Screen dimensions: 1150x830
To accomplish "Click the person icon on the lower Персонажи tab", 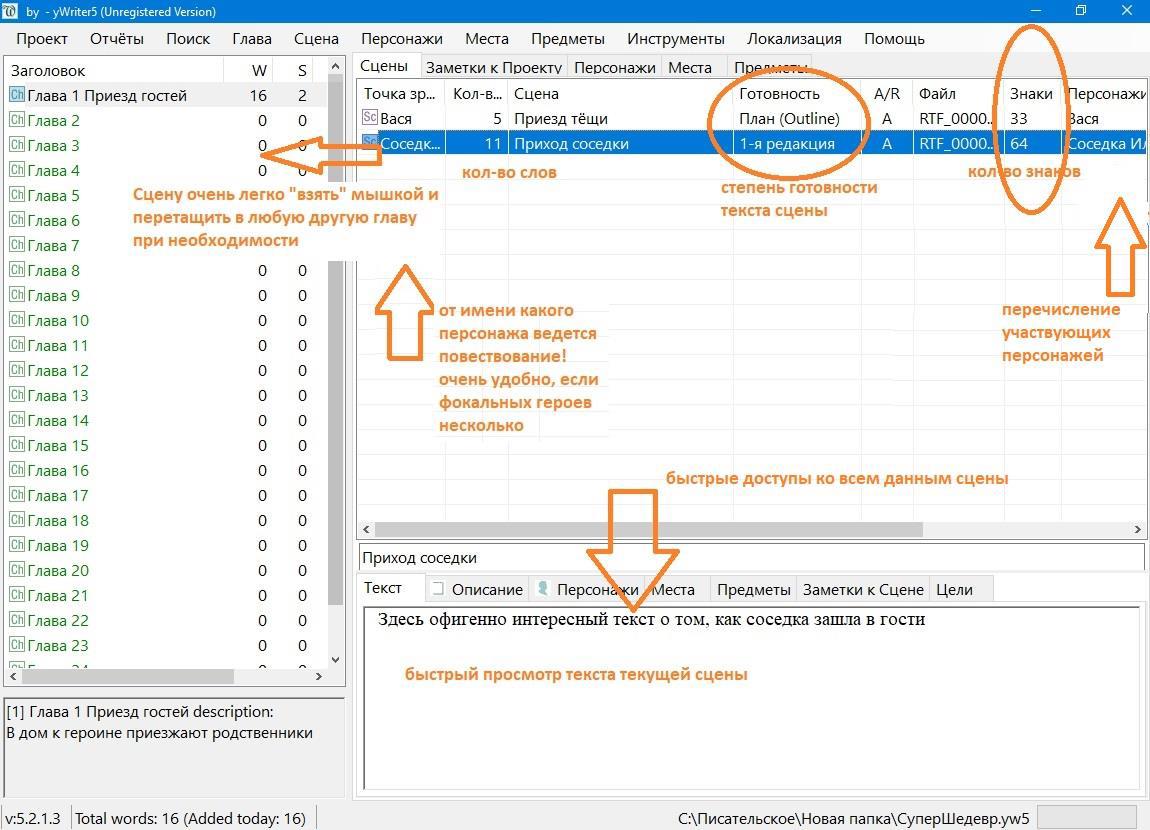I will click(x=543, y=589).
